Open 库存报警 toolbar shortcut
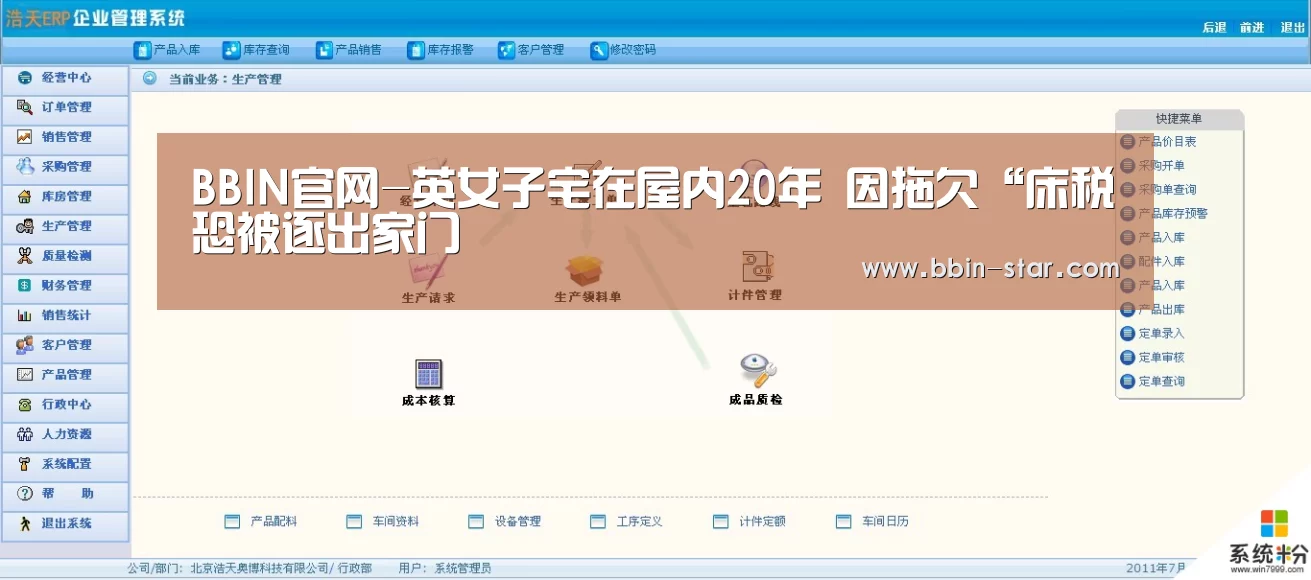This screenshot has height=580, width=1311. [440, 50]
